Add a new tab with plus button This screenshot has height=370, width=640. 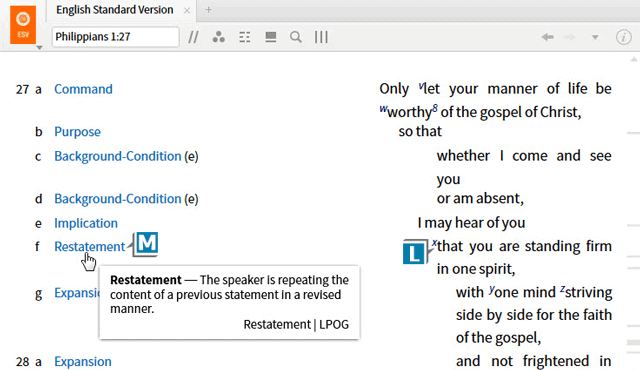(208, 10)
